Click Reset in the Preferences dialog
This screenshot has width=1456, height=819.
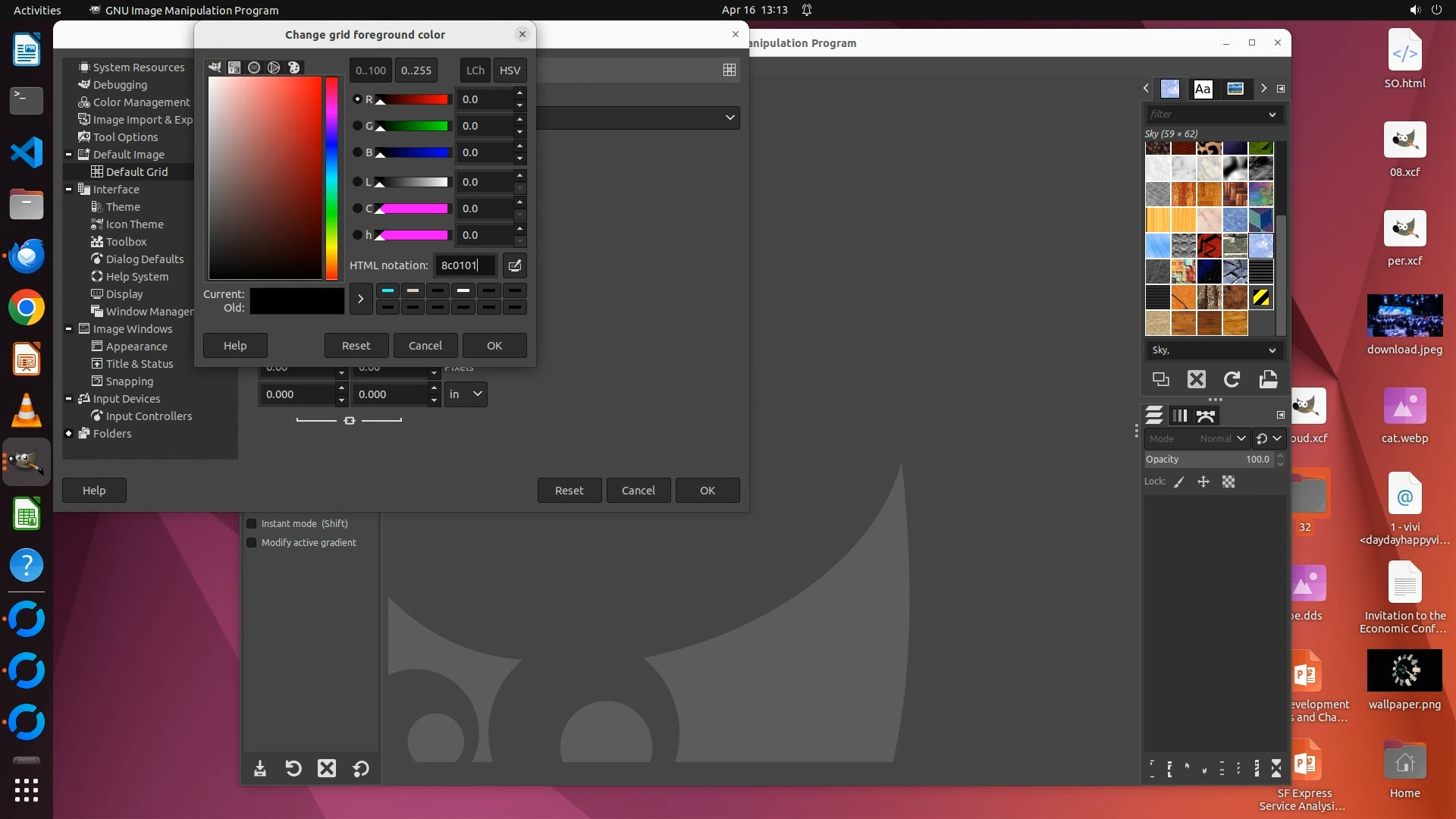point(569,491)
